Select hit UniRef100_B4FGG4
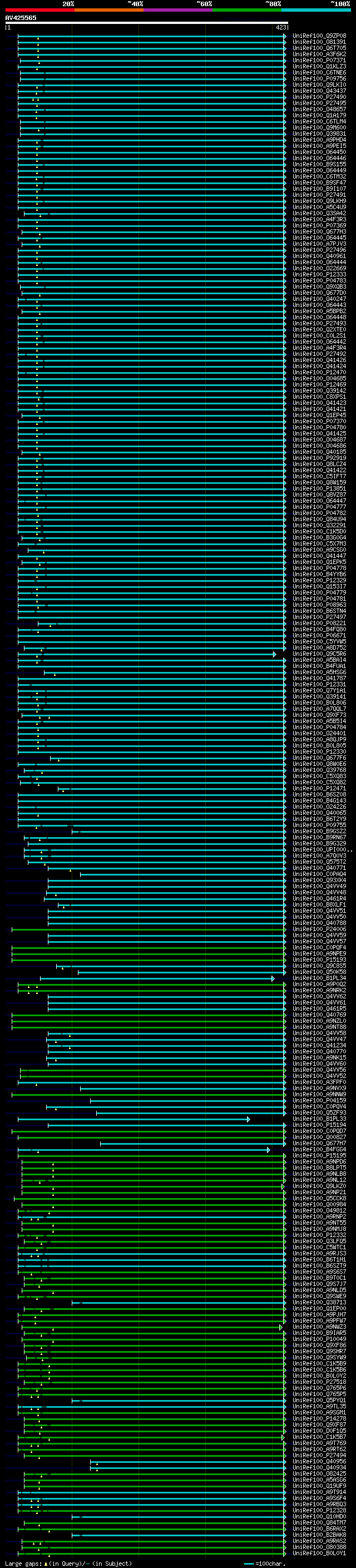356x1568 pixels. [319, 1149]
